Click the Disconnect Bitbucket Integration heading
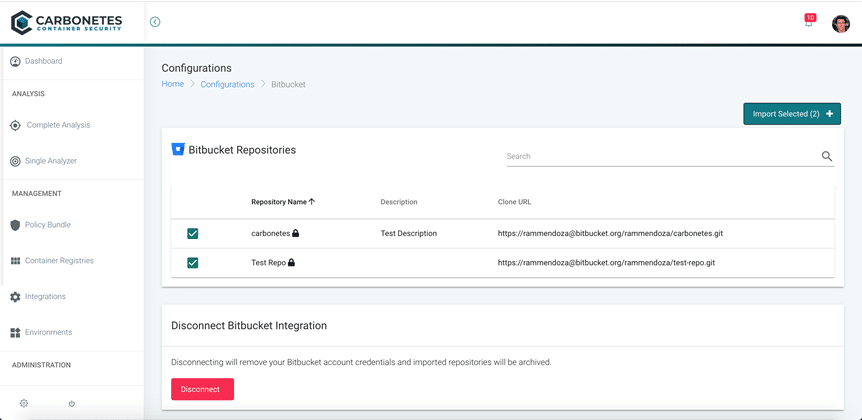 tap(249, 325)
